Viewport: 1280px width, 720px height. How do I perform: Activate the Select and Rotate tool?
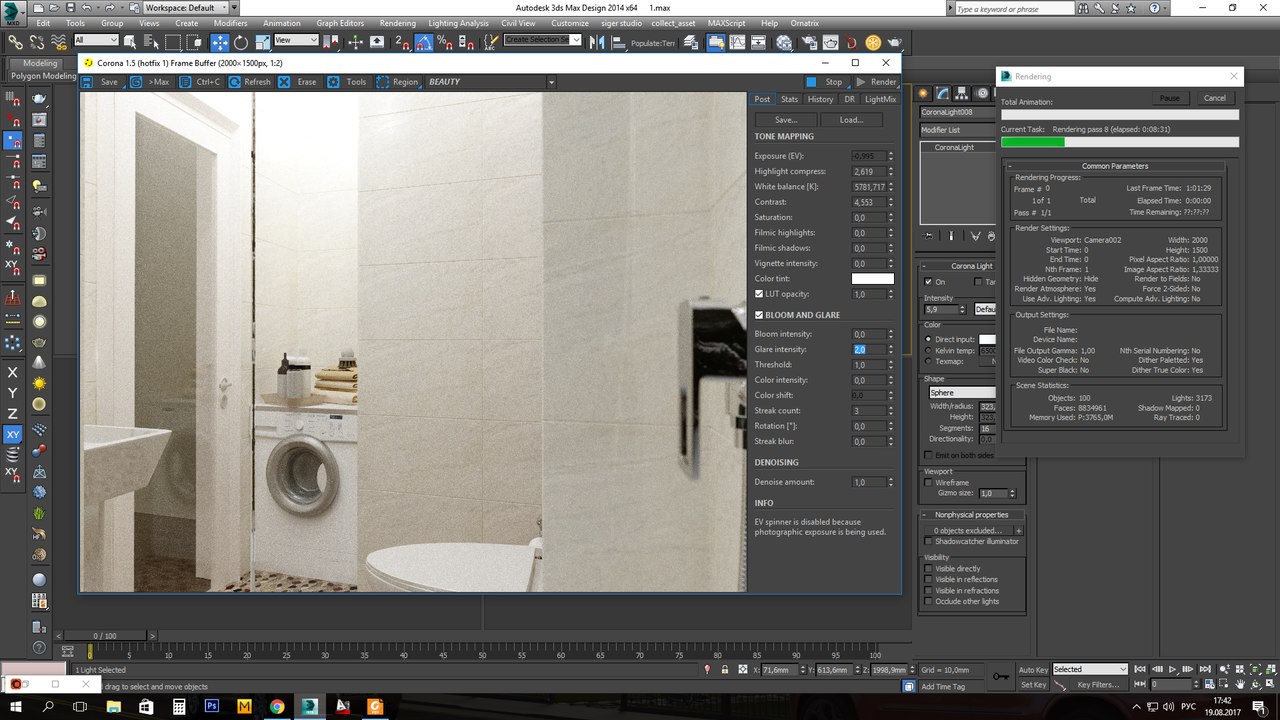[241, 42]
